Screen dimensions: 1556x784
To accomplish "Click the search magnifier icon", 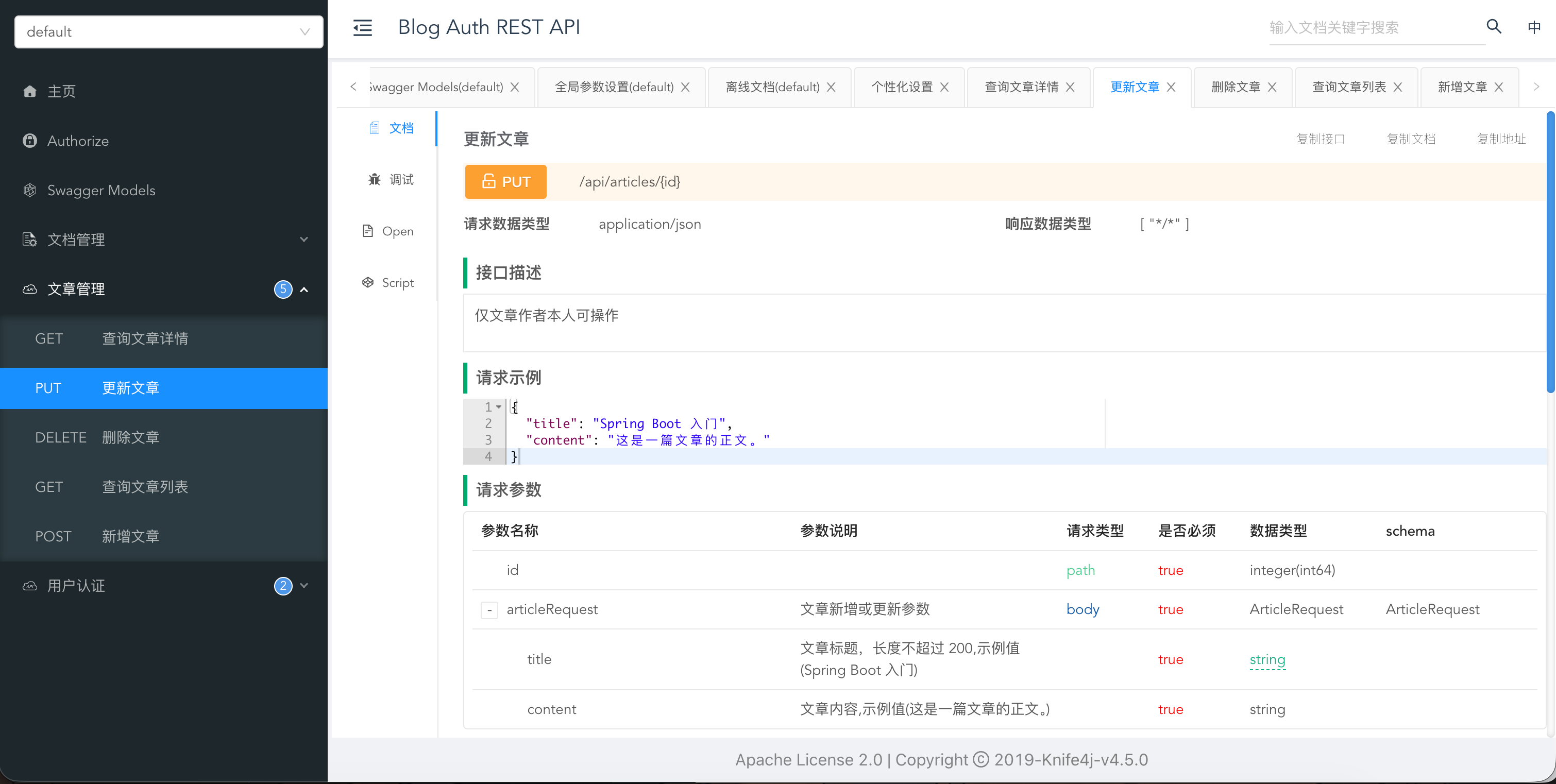I will pyautogui.click(x=1493, y=27).
